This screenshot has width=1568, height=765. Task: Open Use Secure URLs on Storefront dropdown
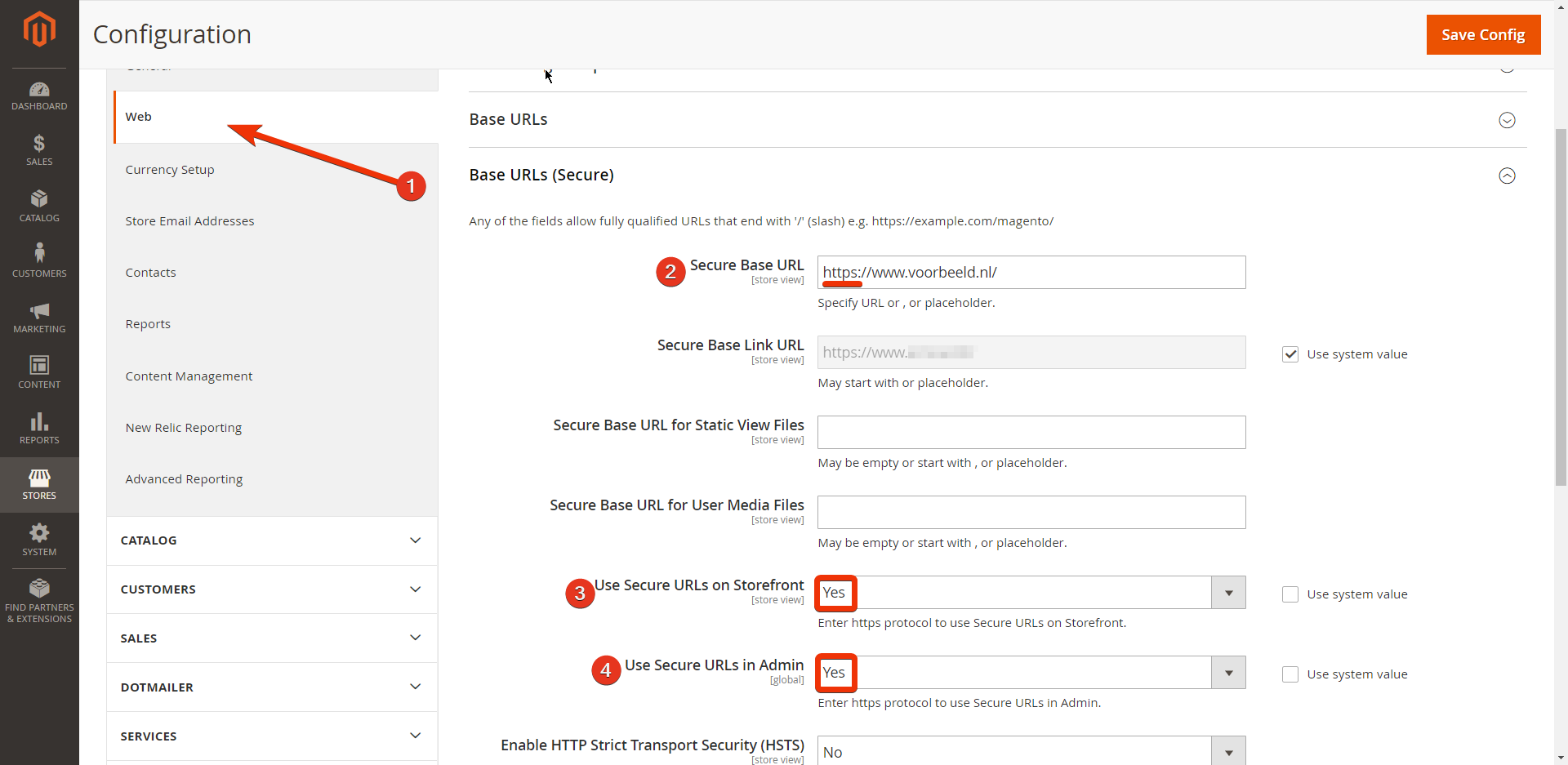[x=1031, y=593]
